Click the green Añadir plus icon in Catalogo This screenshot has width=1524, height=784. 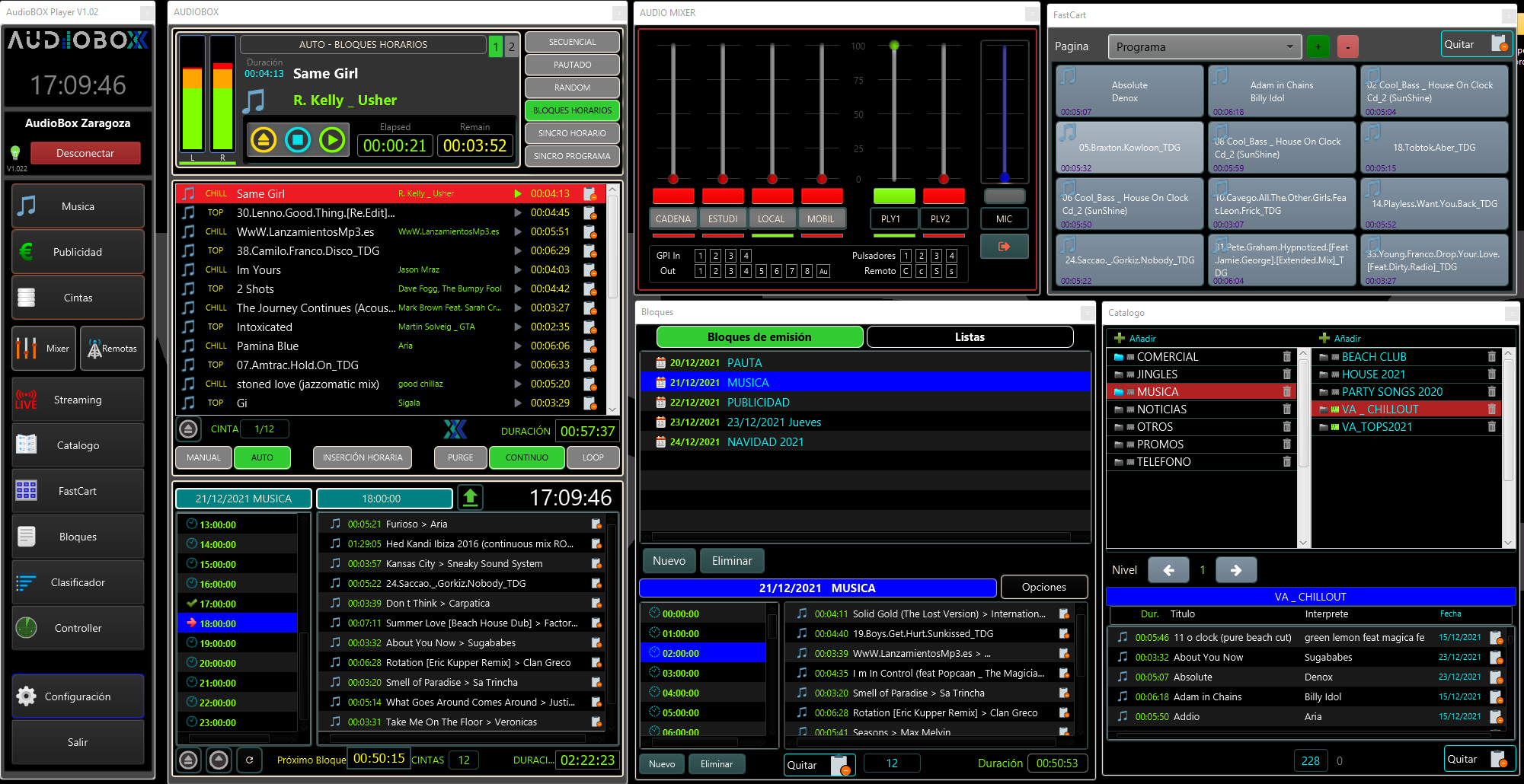pos(1120,338)
